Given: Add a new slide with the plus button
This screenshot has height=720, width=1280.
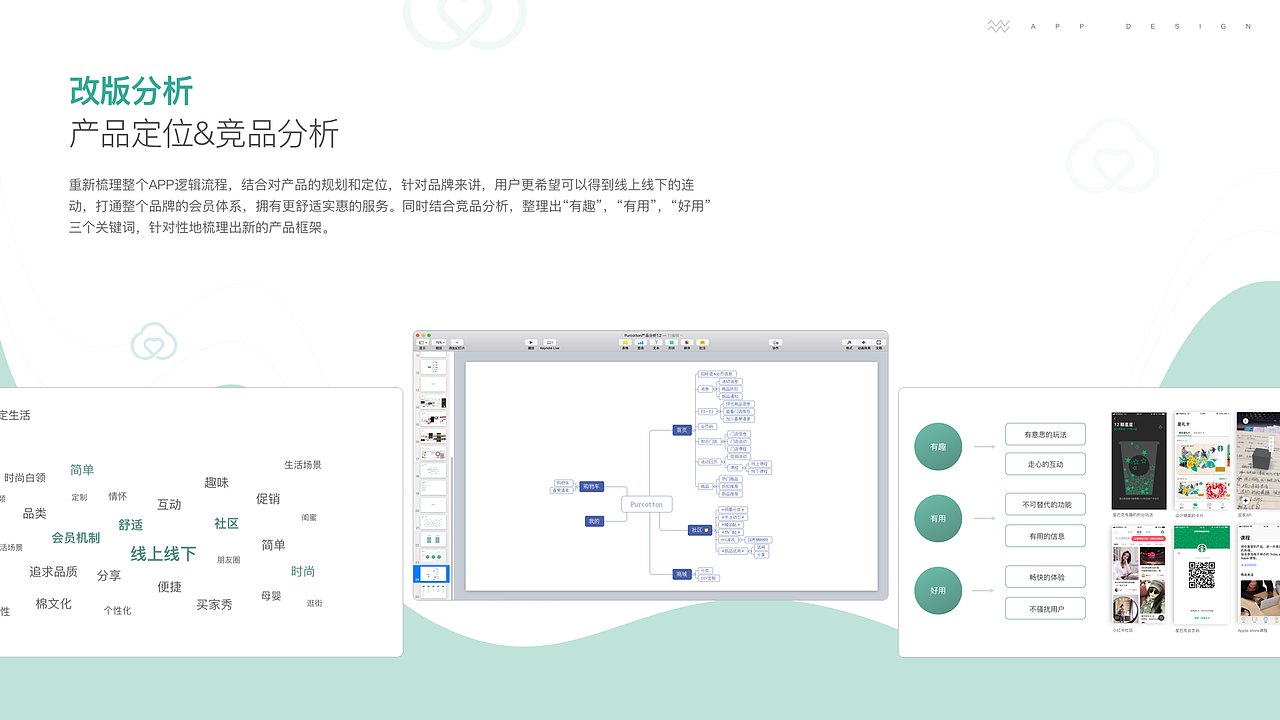Looking at the screenshot, I should click(x=457, y=343).
